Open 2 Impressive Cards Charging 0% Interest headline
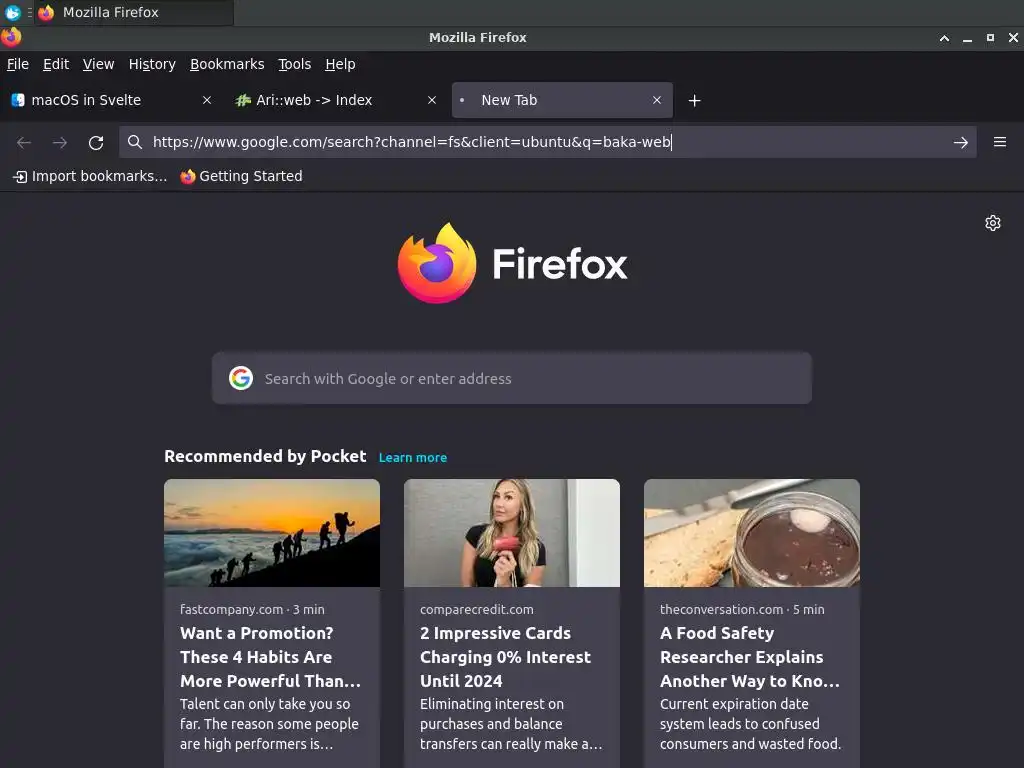Screen dimensions: 1024x768 click(505, 657)
